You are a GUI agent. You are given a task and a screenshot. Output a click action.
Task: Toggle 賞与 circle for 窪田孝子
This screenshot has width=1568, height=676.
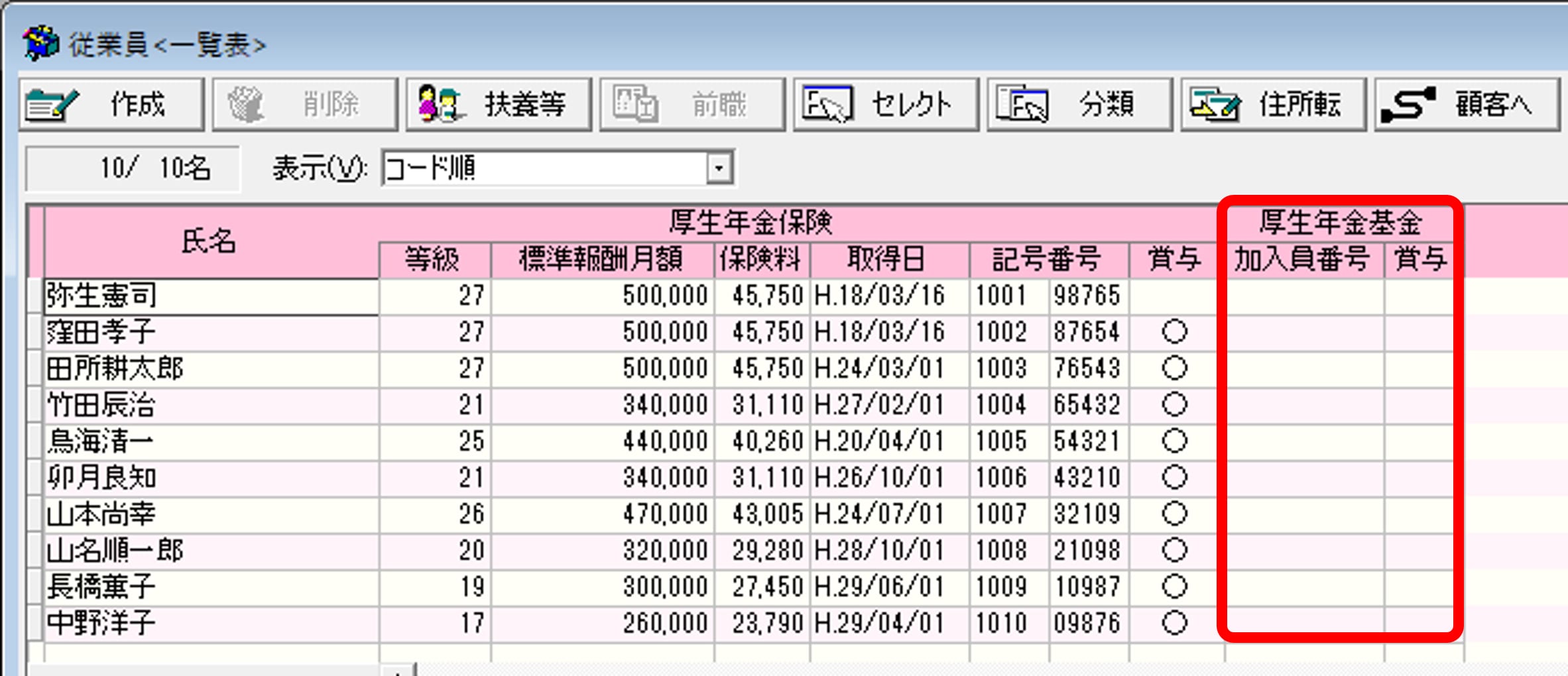click(1174, 331)
